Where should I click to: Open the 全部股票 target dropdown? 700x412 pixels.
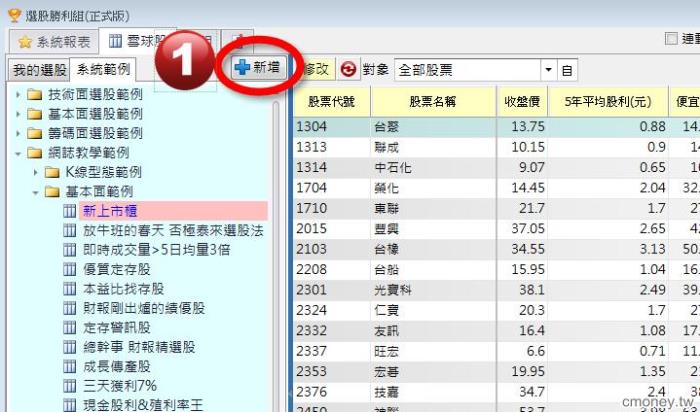click(548, 70)
